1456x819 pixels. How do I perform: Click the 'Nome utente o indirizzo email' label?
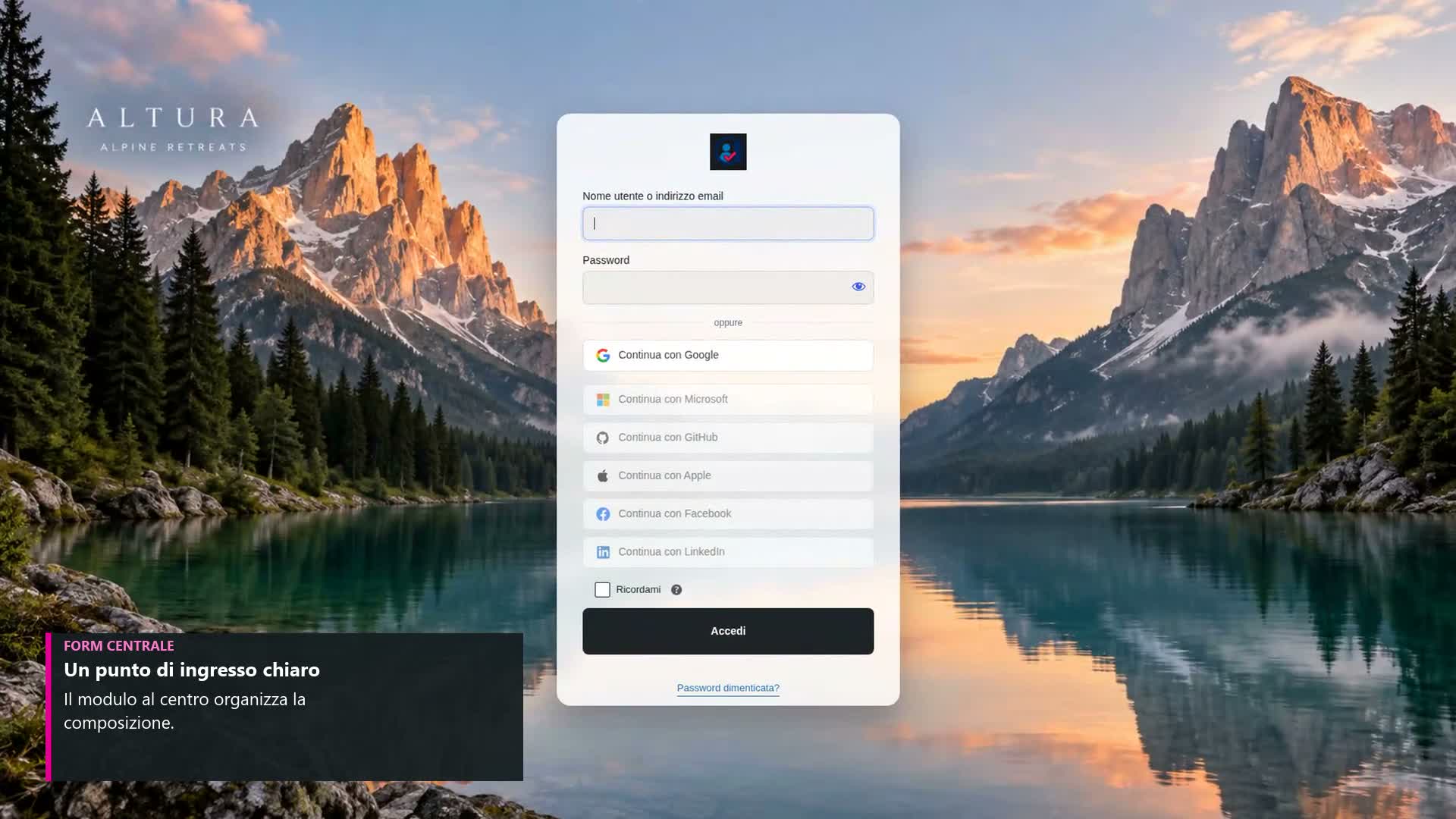[653, 196]
